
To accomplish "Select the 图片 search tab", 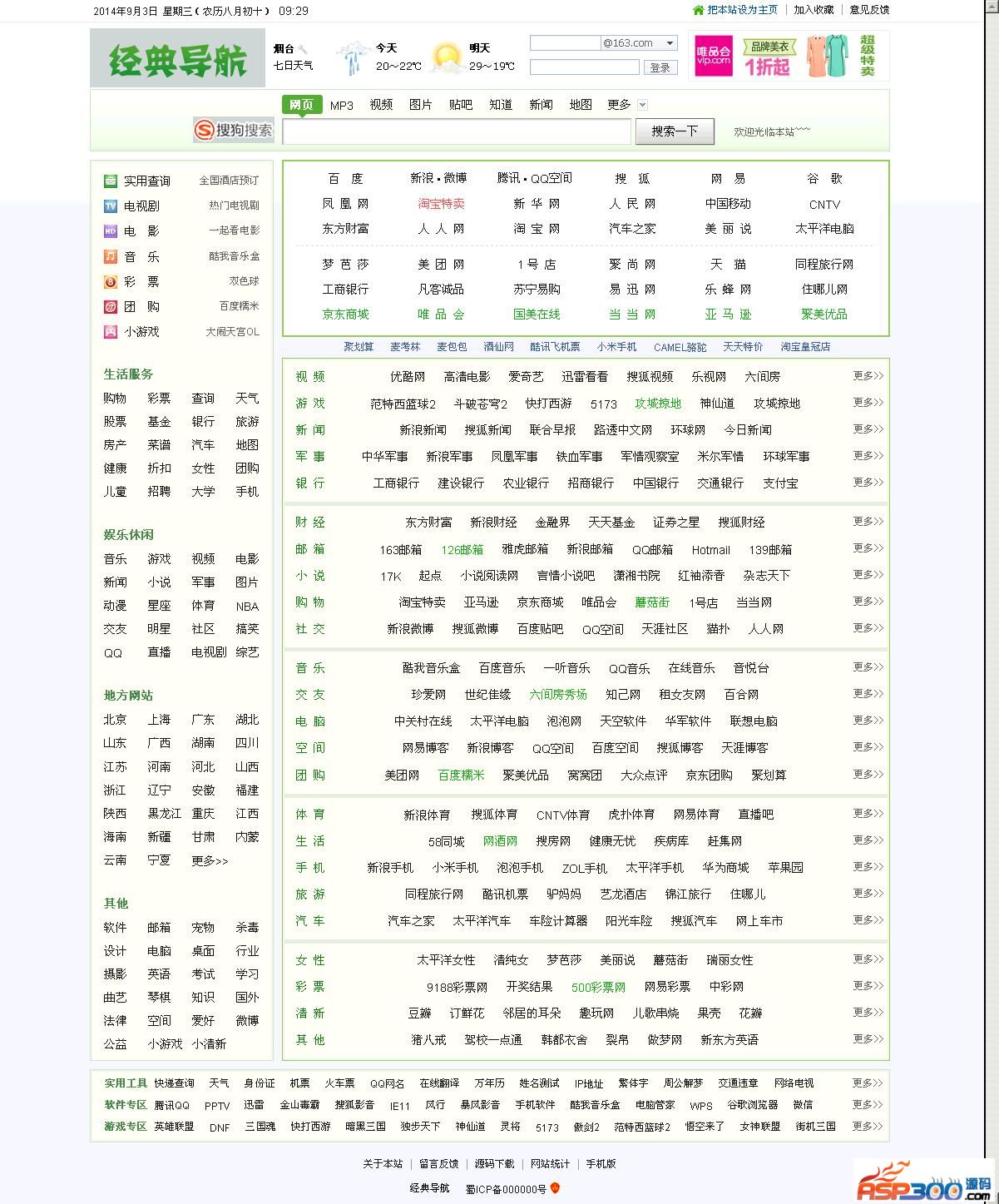I will 420,105.
